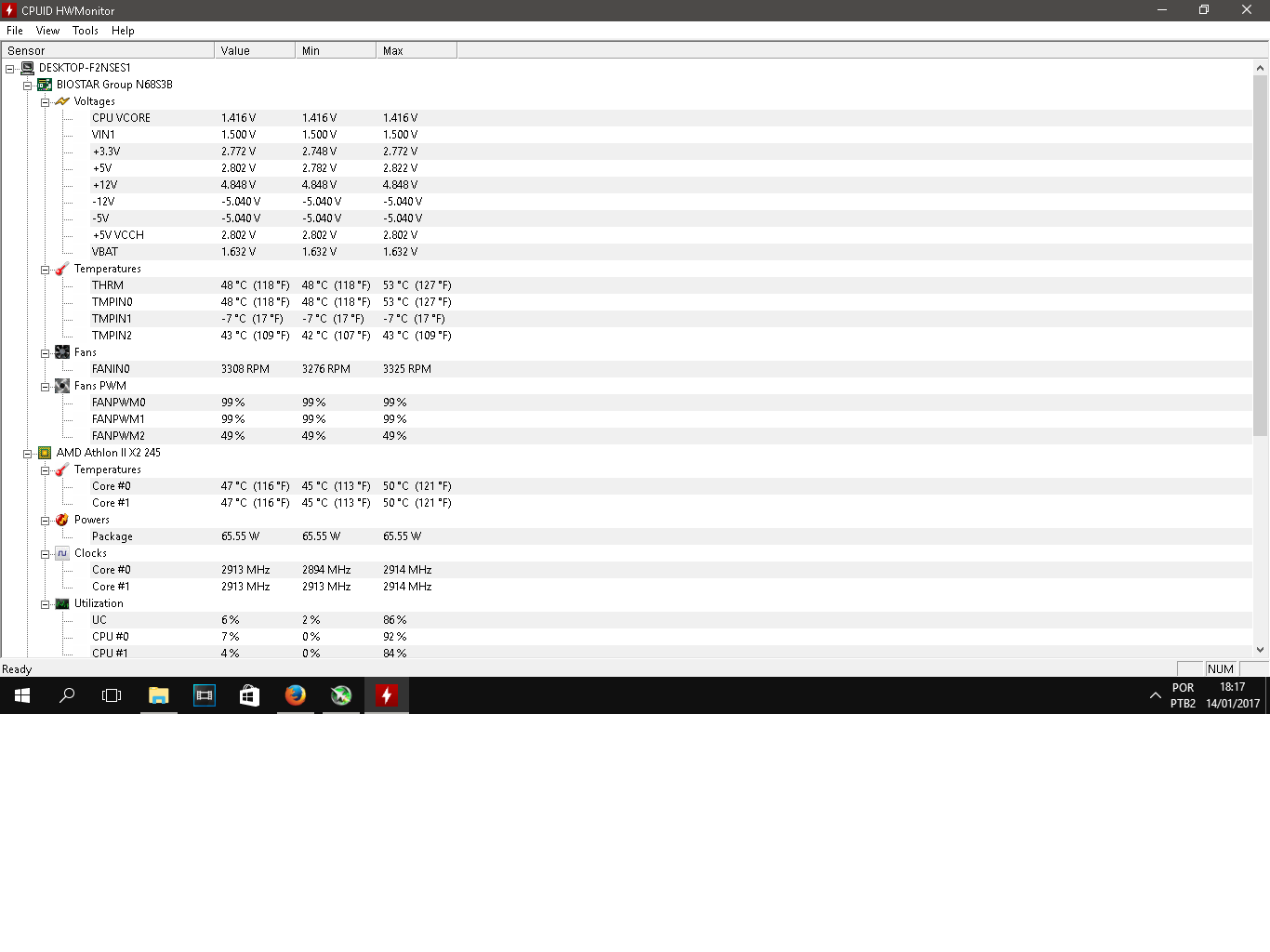The image size is (1270, 952).
Task: Open Windows Store from taskbar
Action: coord(249,695)
